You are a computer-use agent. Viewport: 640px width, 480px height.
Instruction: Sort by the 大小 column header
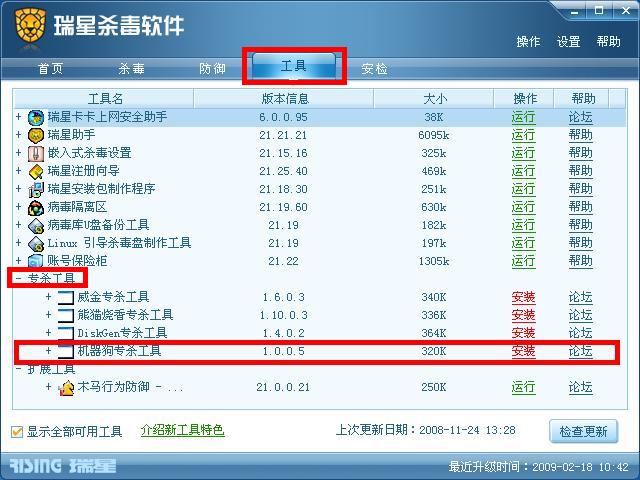coord(434,99)
